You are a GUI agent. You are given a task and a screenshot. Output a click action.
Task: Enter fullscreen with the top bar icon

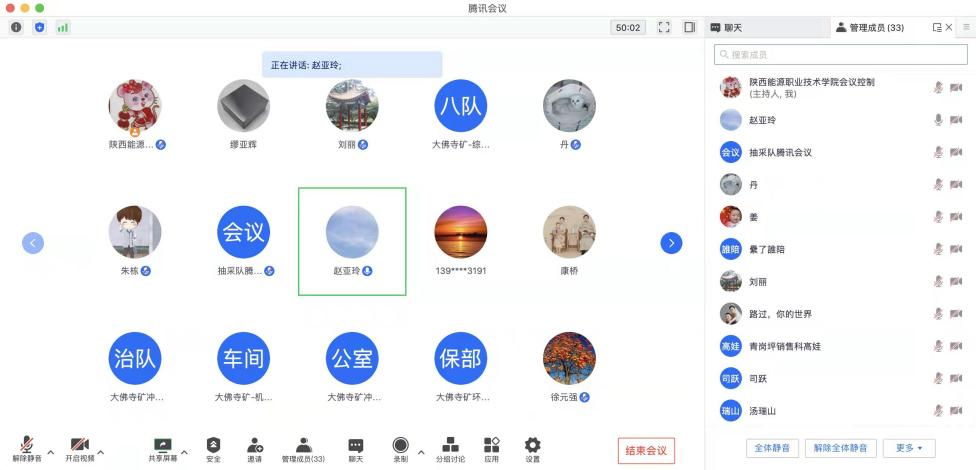click(664, 27)
